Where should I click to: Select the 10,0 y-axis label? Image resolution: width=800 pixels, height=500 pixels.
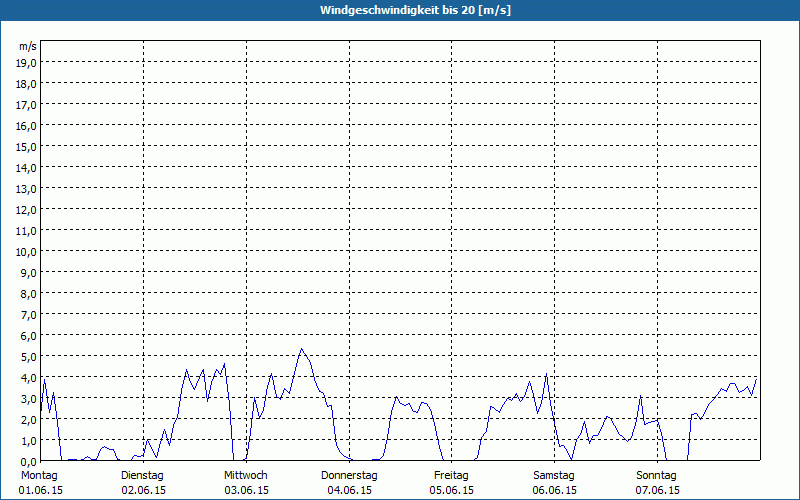[x=27, y=252]
